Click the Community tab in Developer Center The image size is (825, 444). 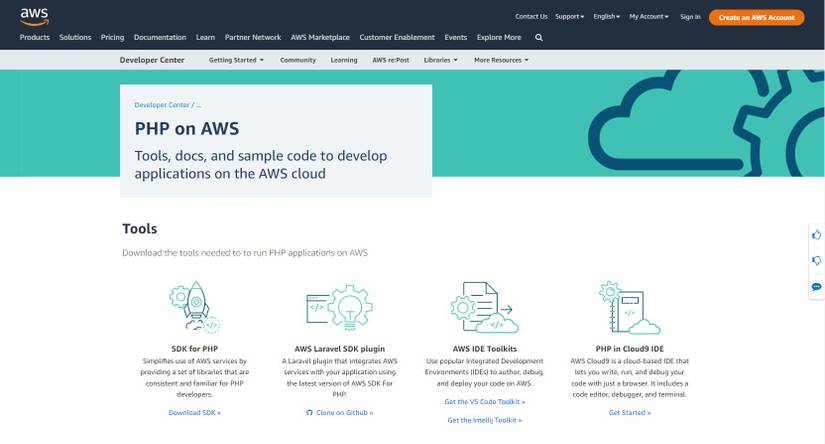click(298, 60)
